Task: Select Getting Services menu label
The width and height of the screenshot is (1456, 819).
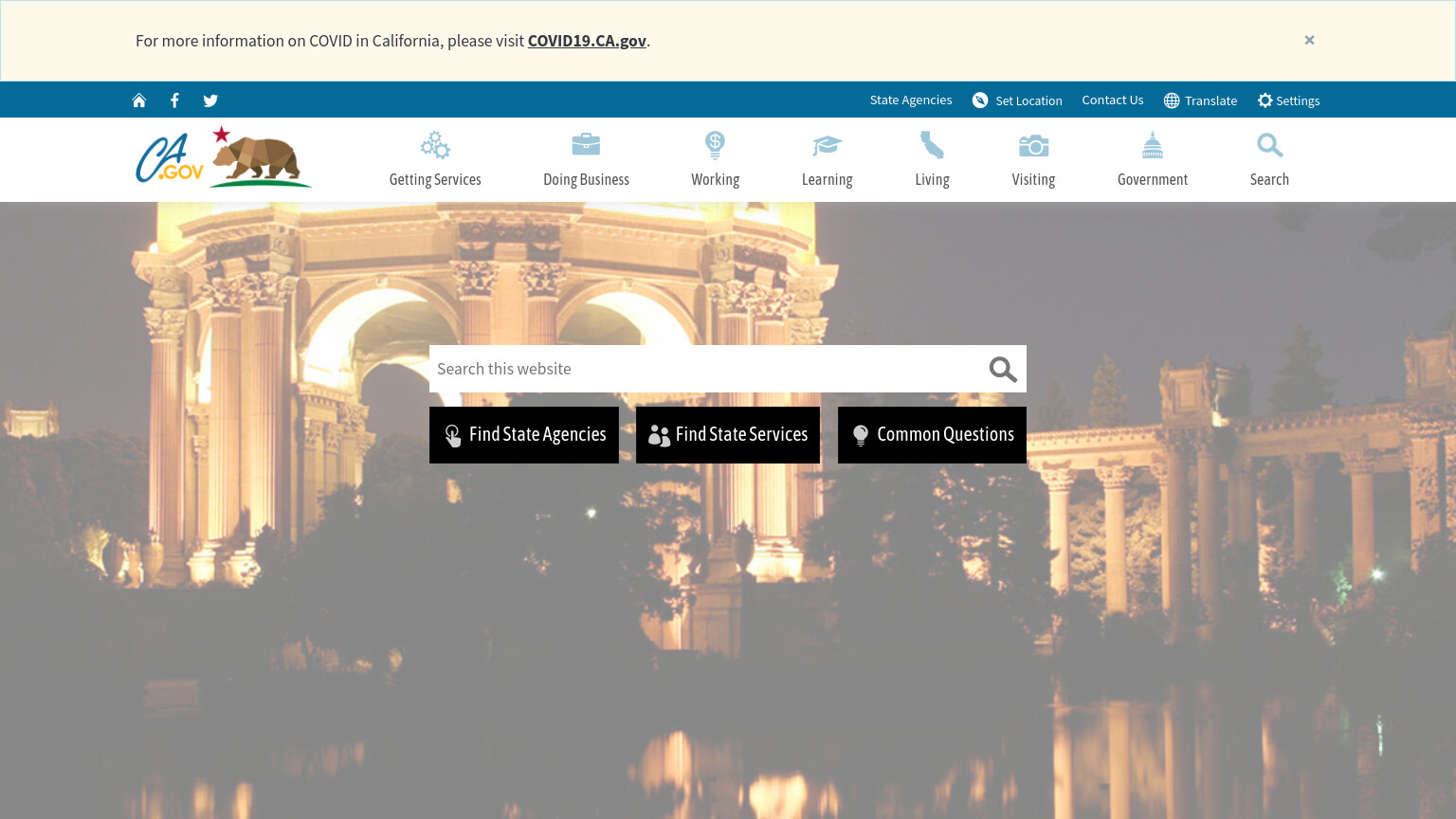Action: click(x=435, y=179)
